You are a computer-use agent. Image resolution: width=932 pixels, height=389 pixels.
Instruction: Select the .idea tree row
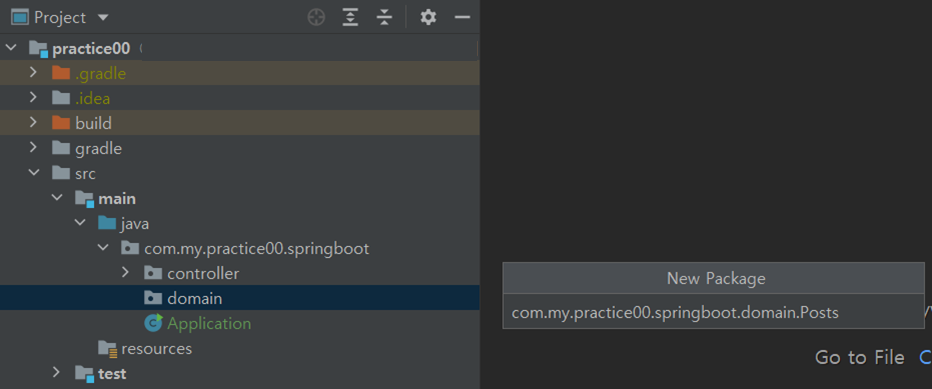pyautogui.click(x=240, y=98)
